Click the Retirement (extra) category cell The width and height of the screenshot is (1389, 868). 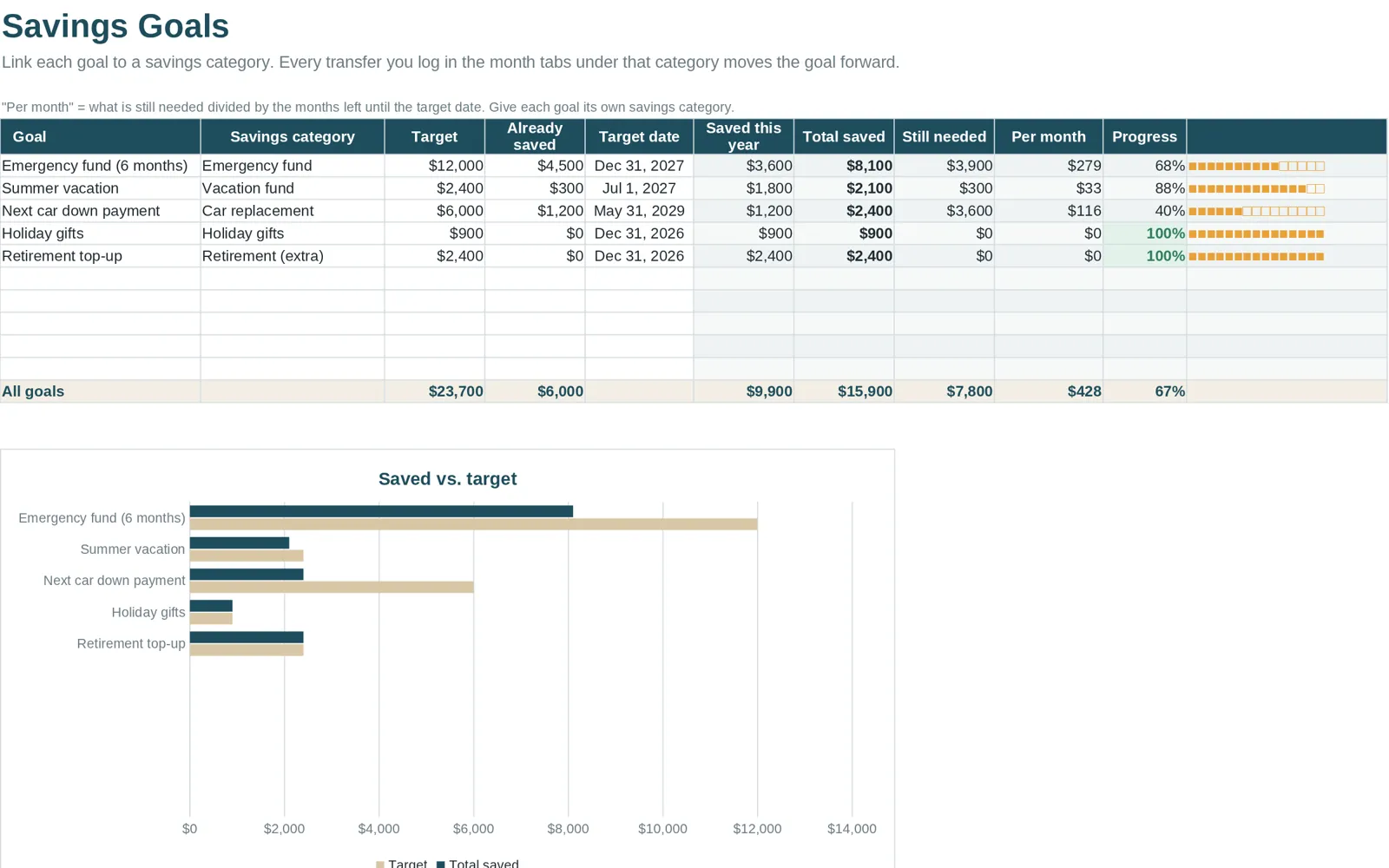pos(293,256)
